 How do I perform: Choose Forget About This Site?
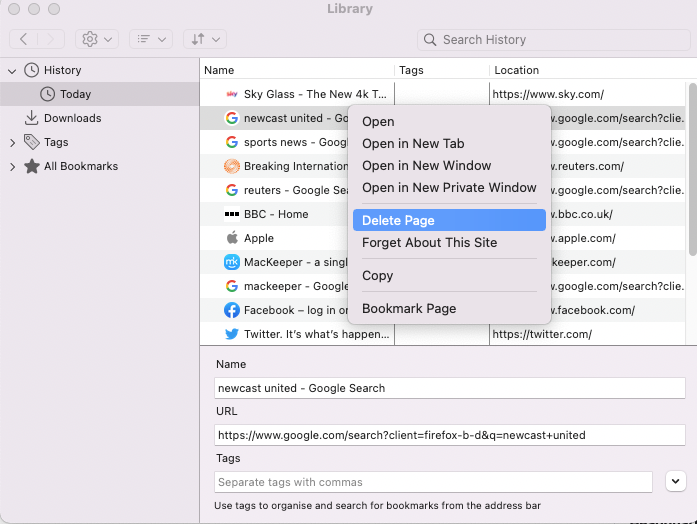[449, 243]
